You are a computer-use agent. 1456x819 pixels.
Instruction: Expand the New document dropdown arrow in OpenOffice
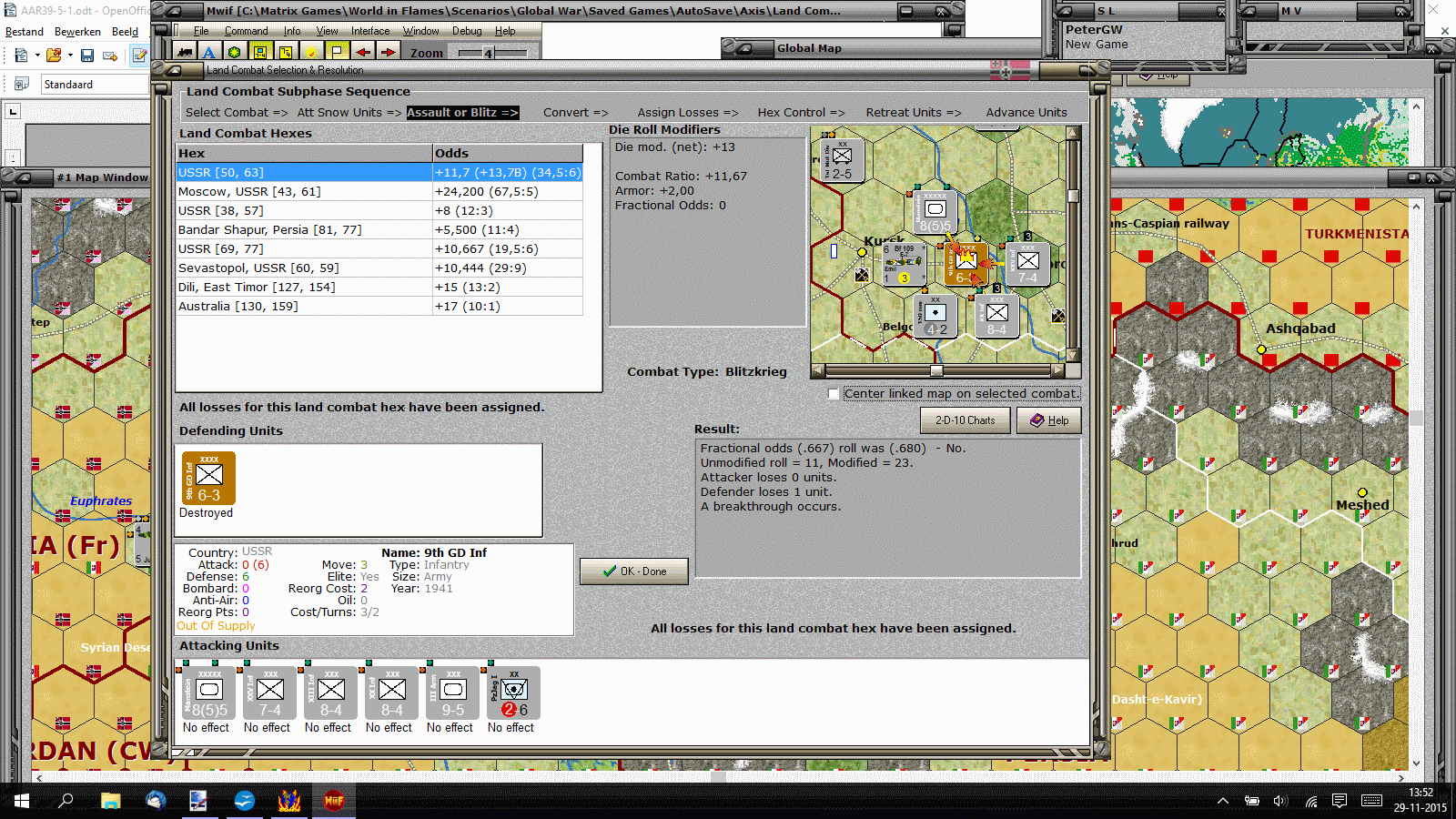click(37, 56)
